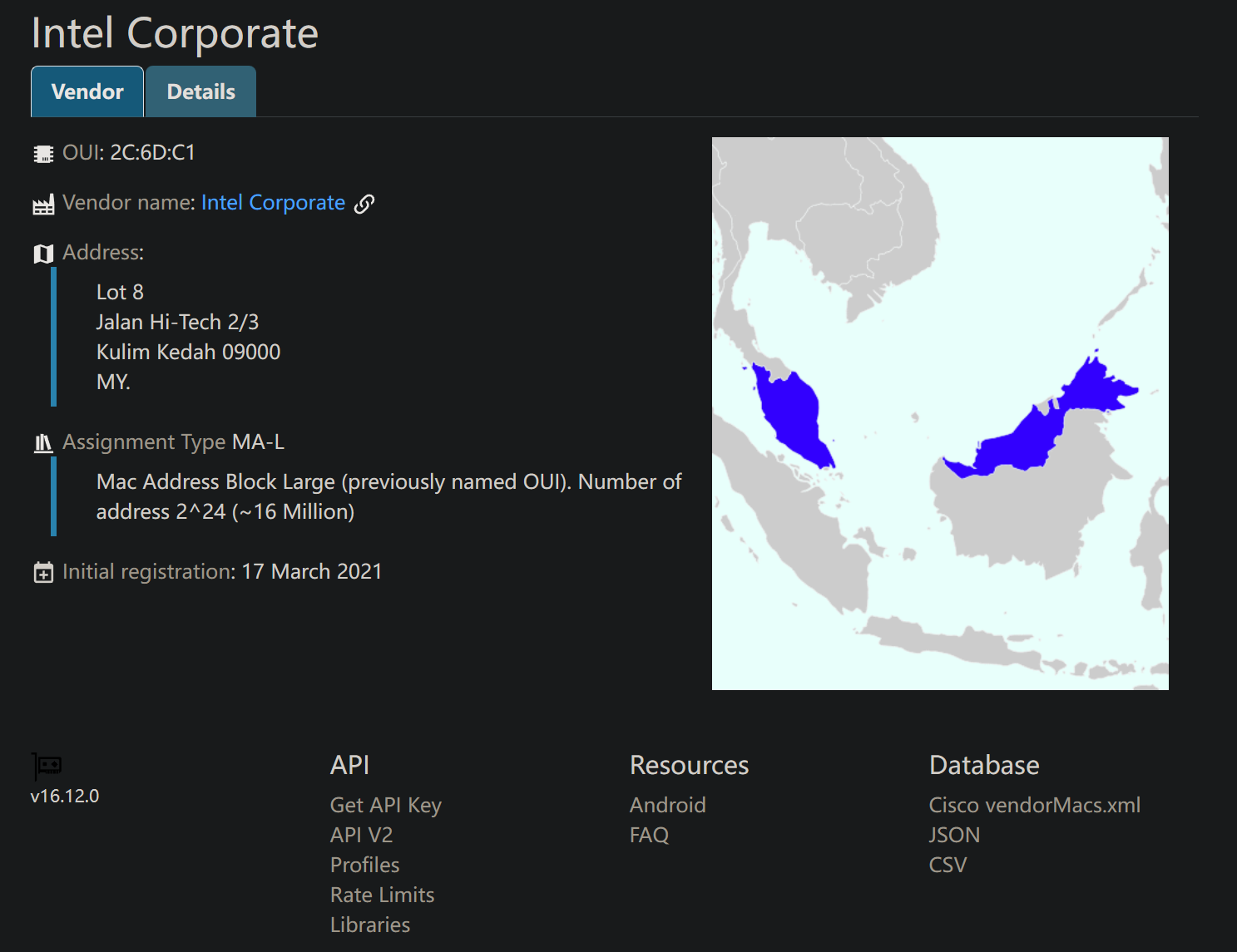Viewport: 1237px width, 952px height.
Task: Open the Get API Key link
Action: 386,805
